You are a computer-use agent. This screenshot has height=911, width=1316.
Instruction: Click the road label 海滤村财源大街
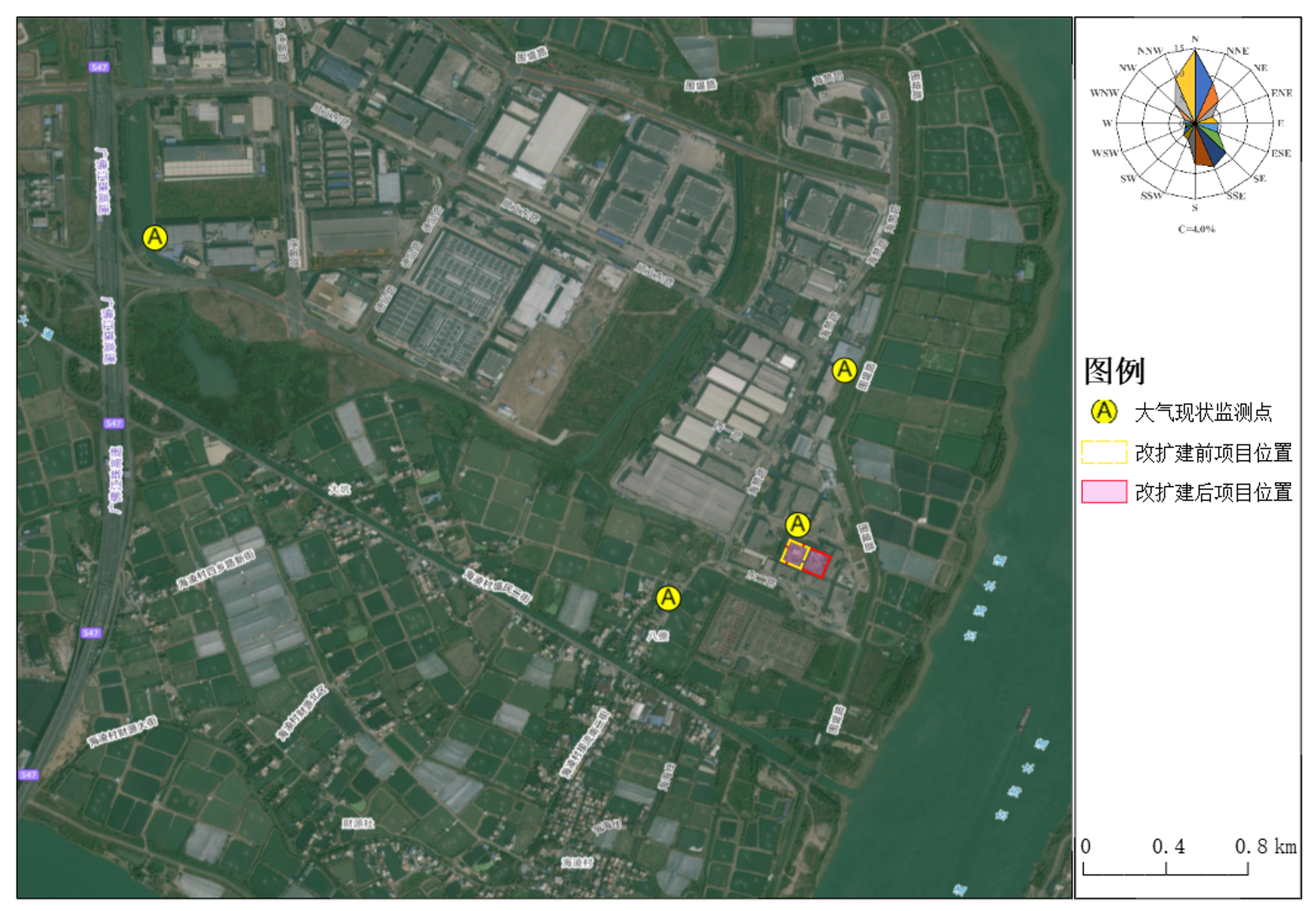point(123,731)
